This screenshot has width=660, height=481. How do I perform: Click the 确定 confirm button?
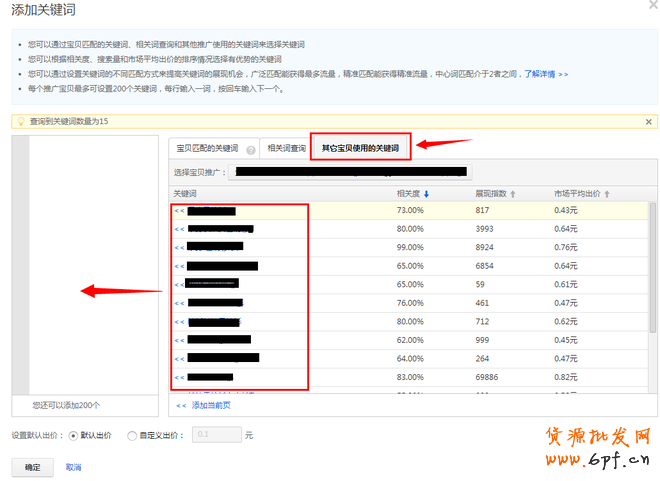click(x=32, y=467)
